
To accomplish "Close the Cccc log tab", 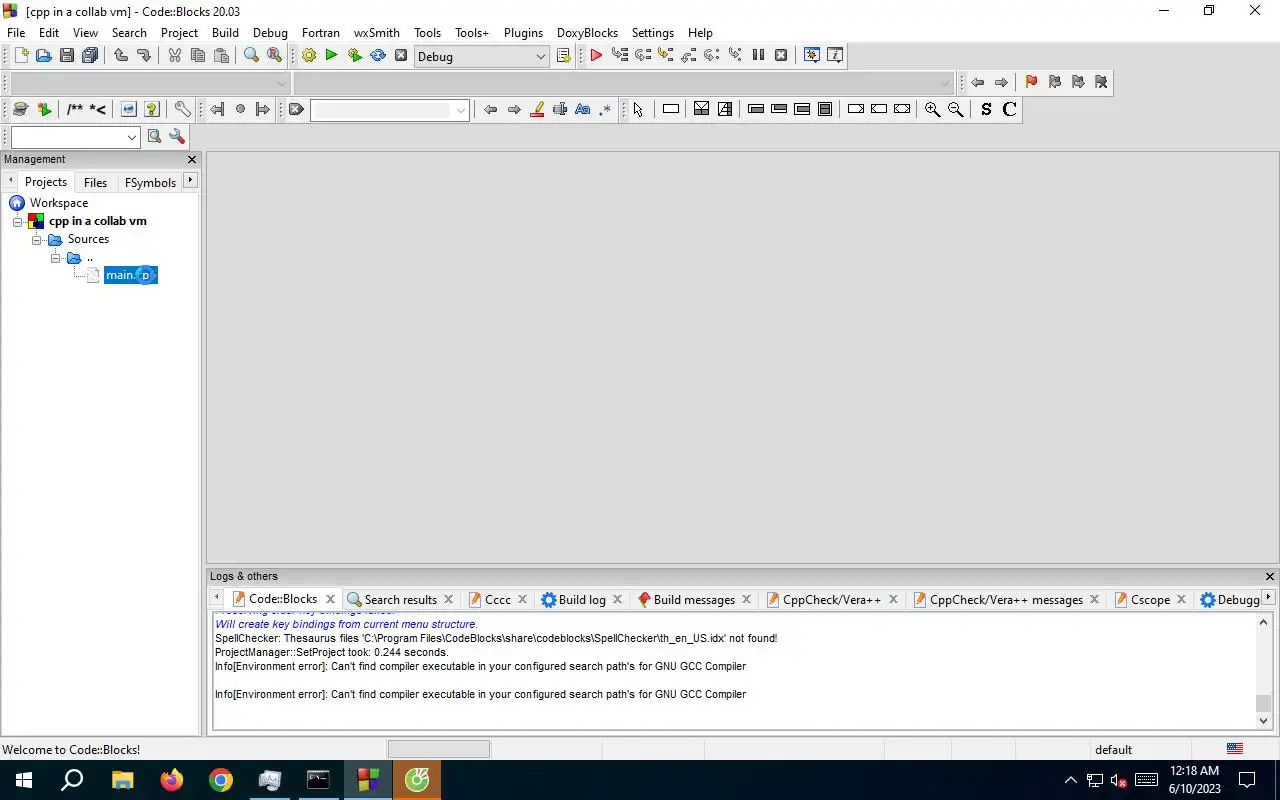I will click(522, 599).
